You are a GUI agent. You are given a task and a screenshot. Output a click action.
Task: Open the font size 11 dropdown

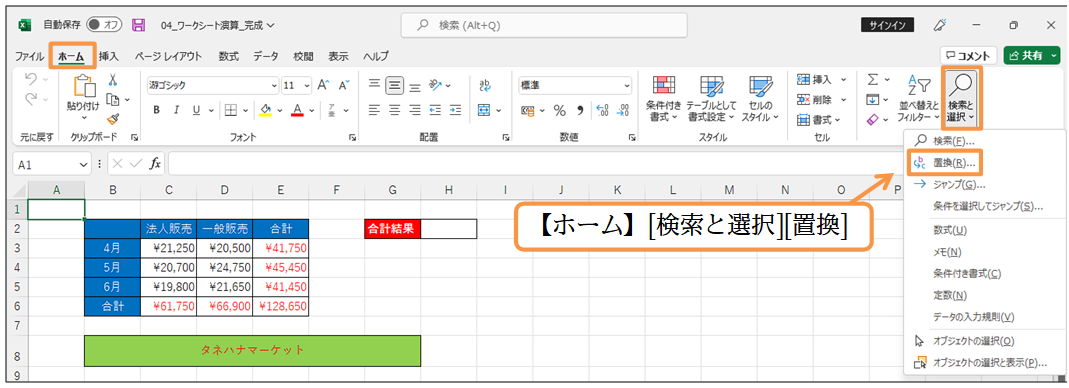click(x=306, y=86)
